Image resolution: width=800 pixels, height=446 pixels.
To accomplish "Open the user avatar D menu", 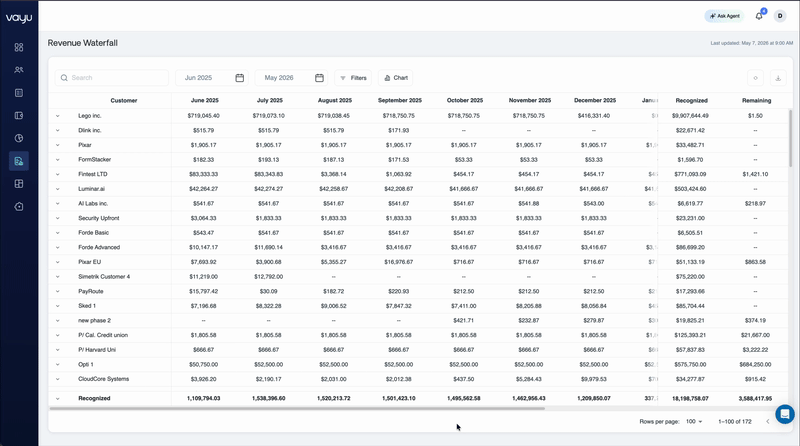I will click(780, 16).
